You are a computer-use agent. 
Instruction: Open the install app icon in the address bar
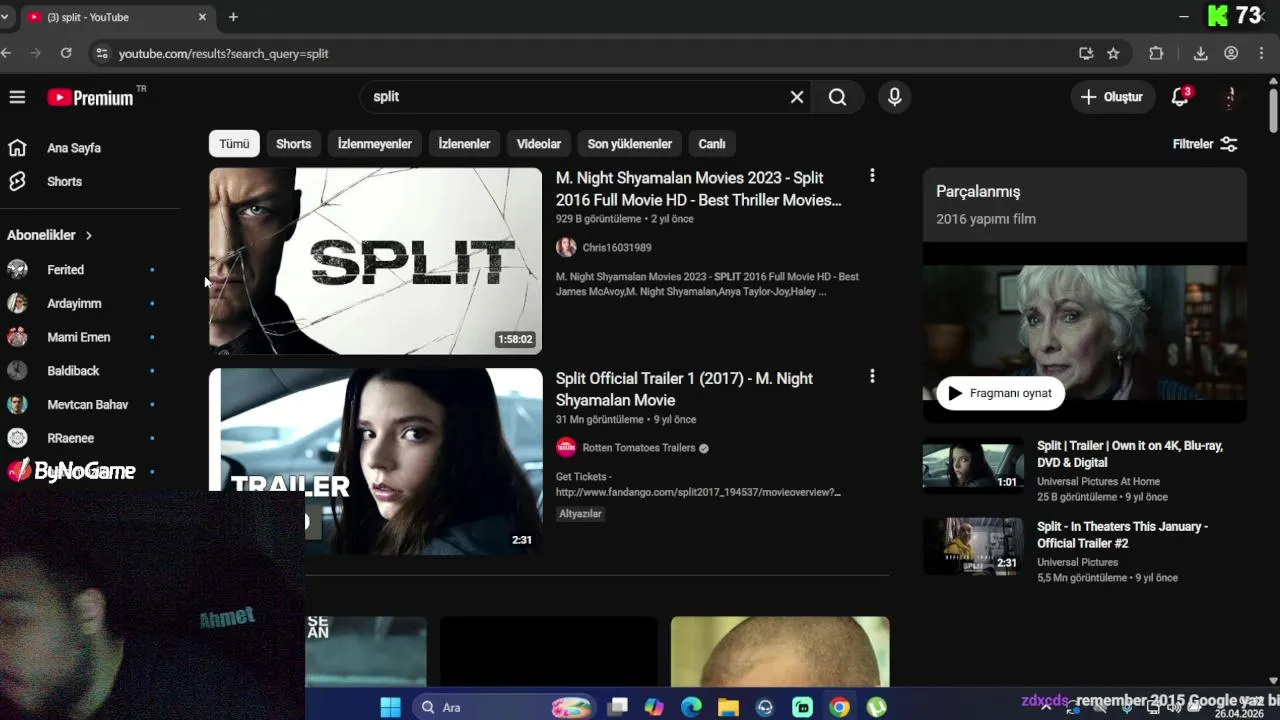pos(1085,54)
